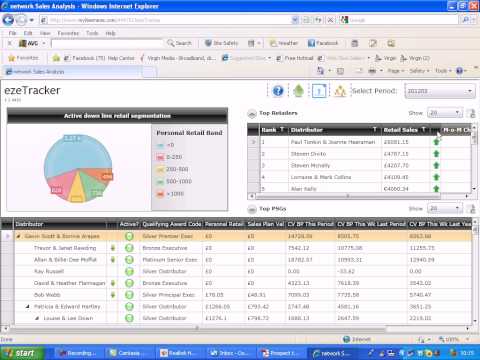Open Top Retailers Show count dropdown
The image size is (480, 360).
point(444,113)
